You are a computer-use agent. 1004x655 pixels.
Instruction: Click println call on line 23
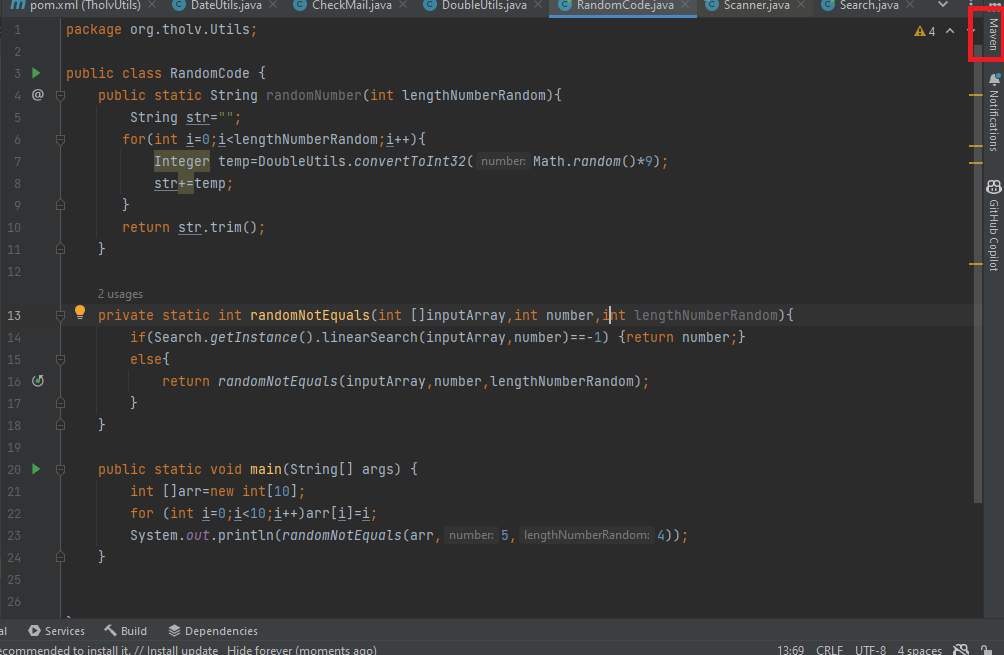pos(246,535)
